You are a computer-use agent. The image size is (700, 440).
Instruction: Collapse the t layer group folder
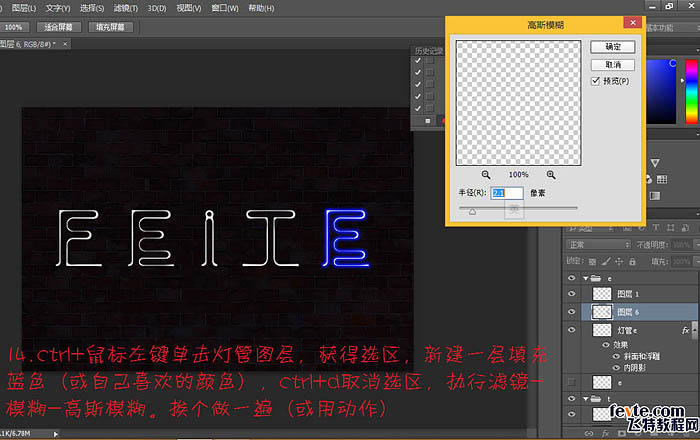(585, 399)
